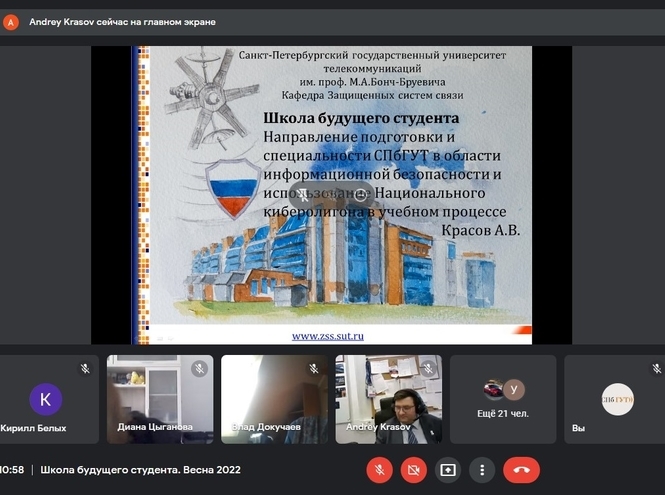This screenshot has width=665, height=495.
Task: Open the www.zss.sut.ru link on the slide
Action: pos(327,336)
